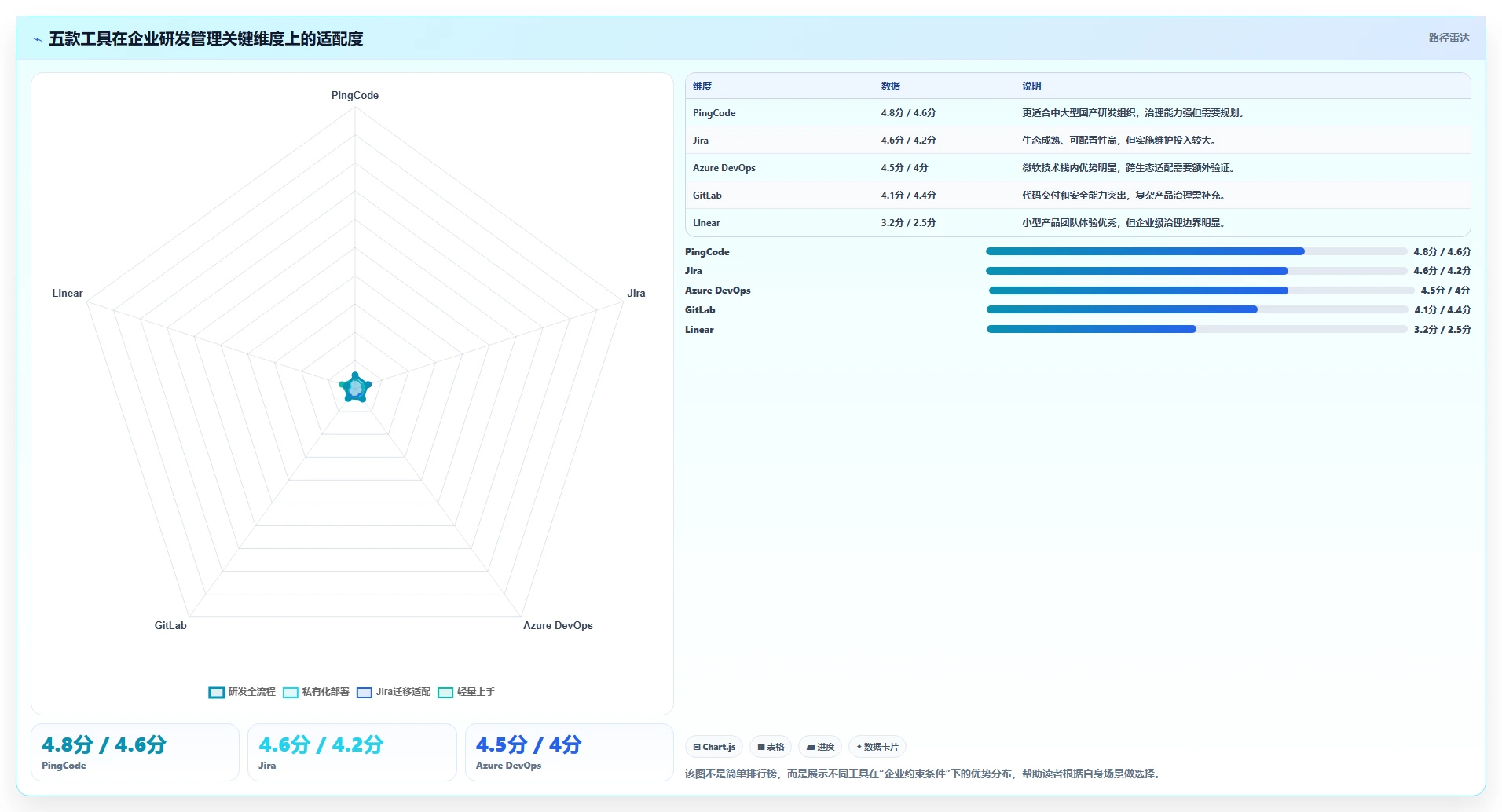Click the 数据卡片 tag chip
Image resolution: width=1502 pixels, height=812 pixels.
point(877,747)
